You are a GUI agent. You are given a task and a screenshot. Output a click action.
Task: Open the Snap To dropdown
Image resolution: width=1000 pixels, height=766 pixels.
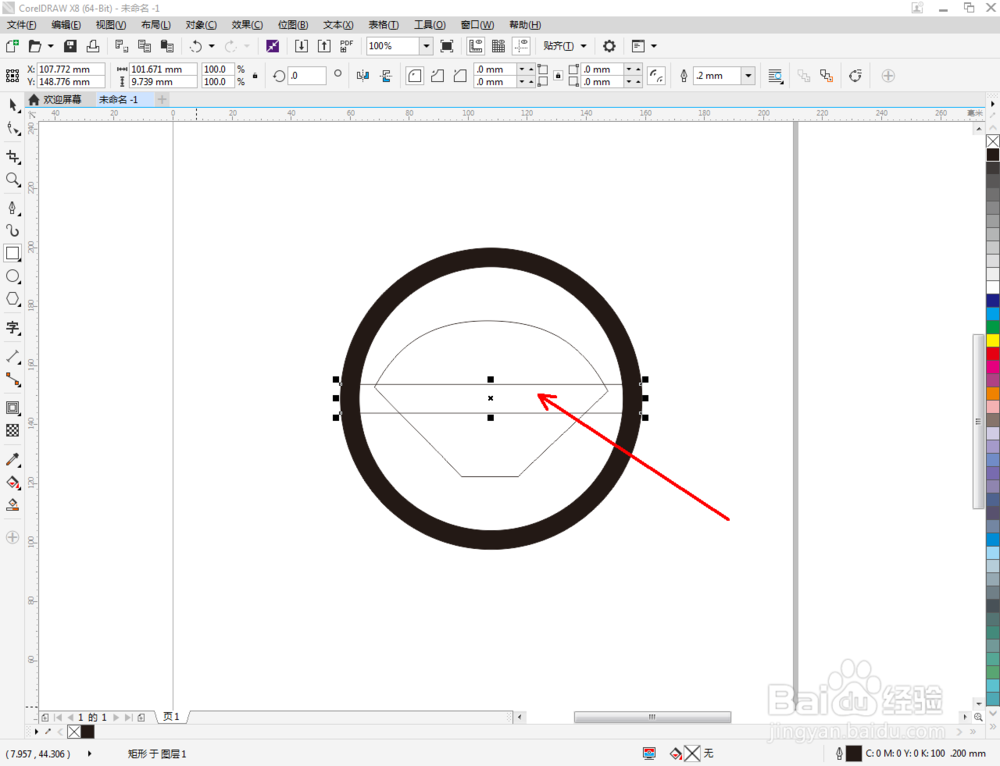click(584, 46)
